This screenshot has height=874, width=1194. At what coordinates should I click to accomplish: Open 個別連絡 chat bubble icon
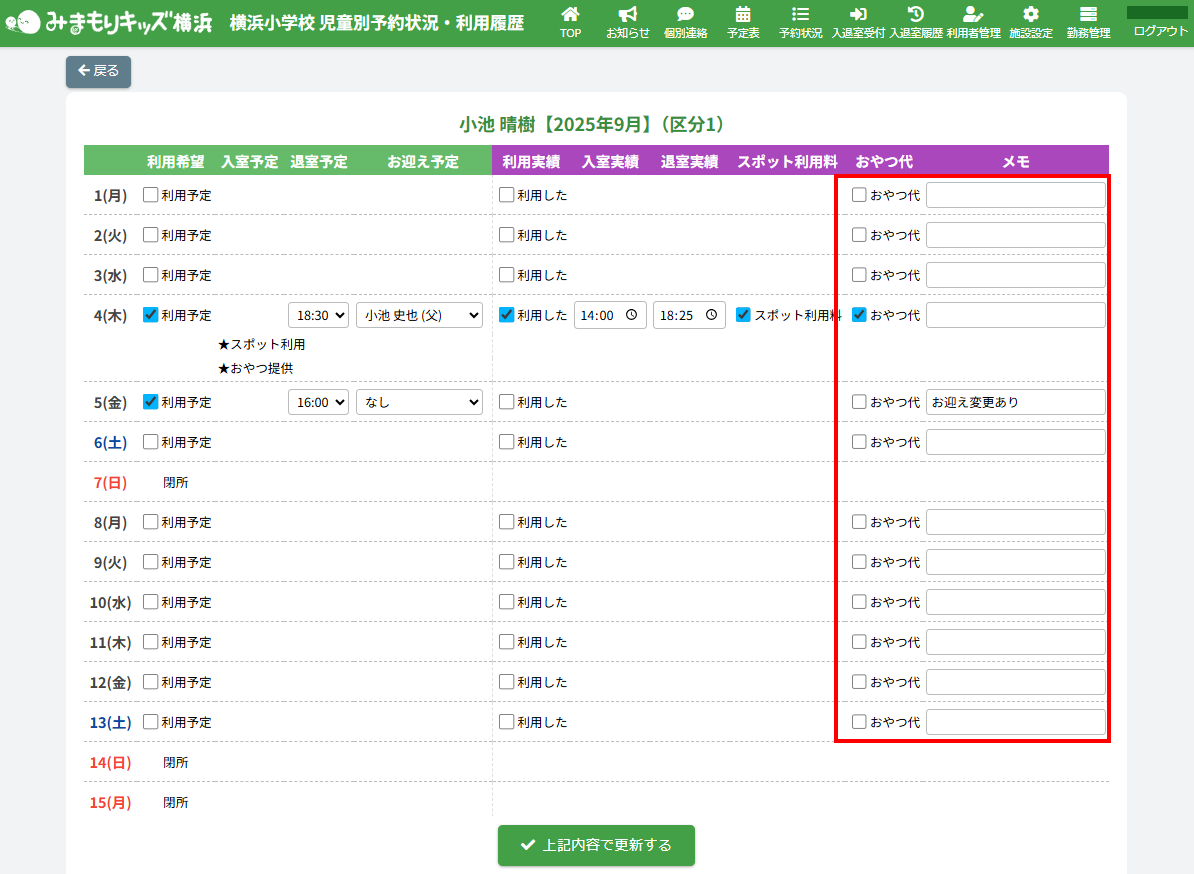(x=685, y=22)
